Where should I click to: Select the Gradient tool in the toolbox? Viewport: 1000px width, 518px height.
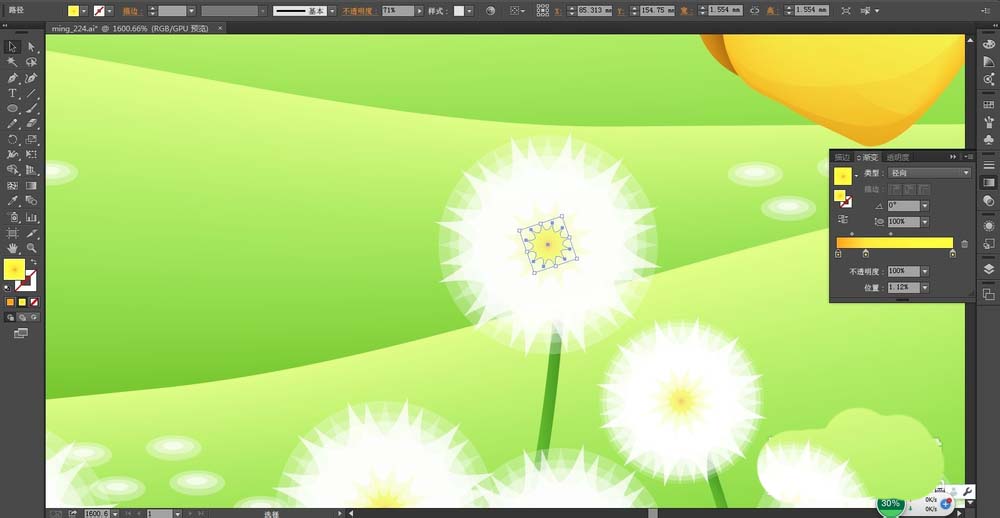pyautogui.click(x=31, y=186)
